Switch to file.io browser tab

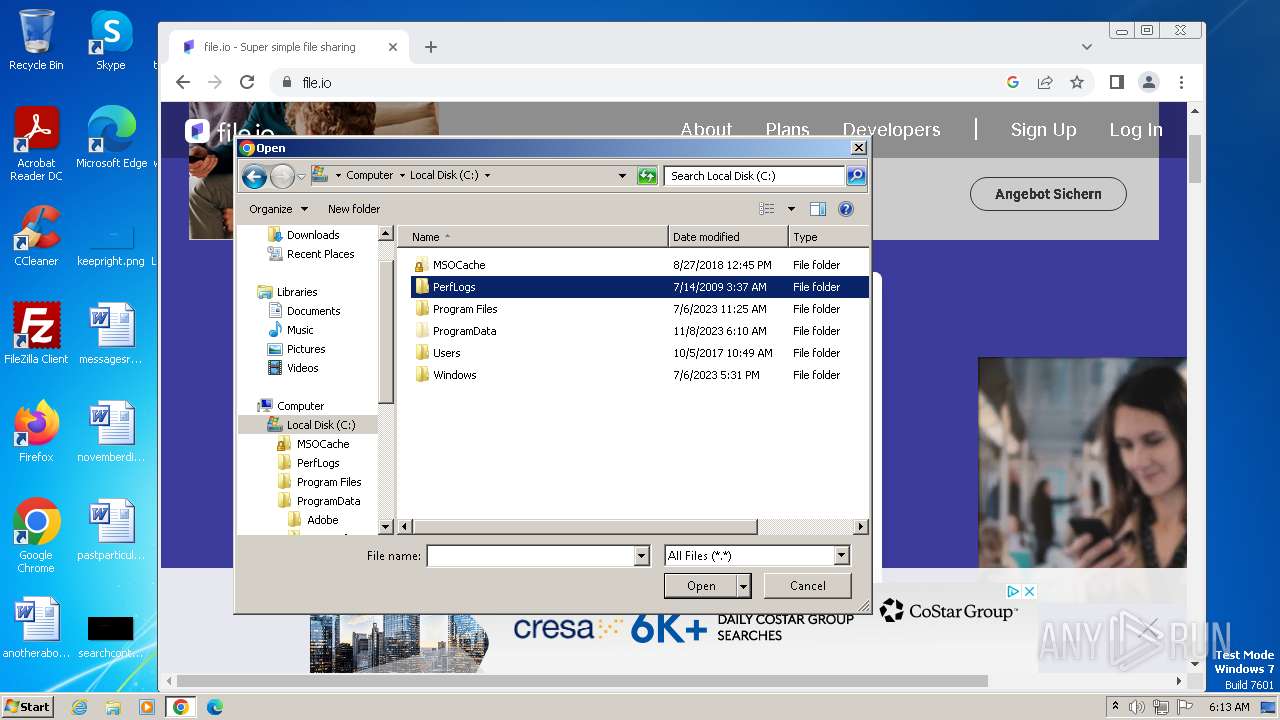click(x=288, y=47)
